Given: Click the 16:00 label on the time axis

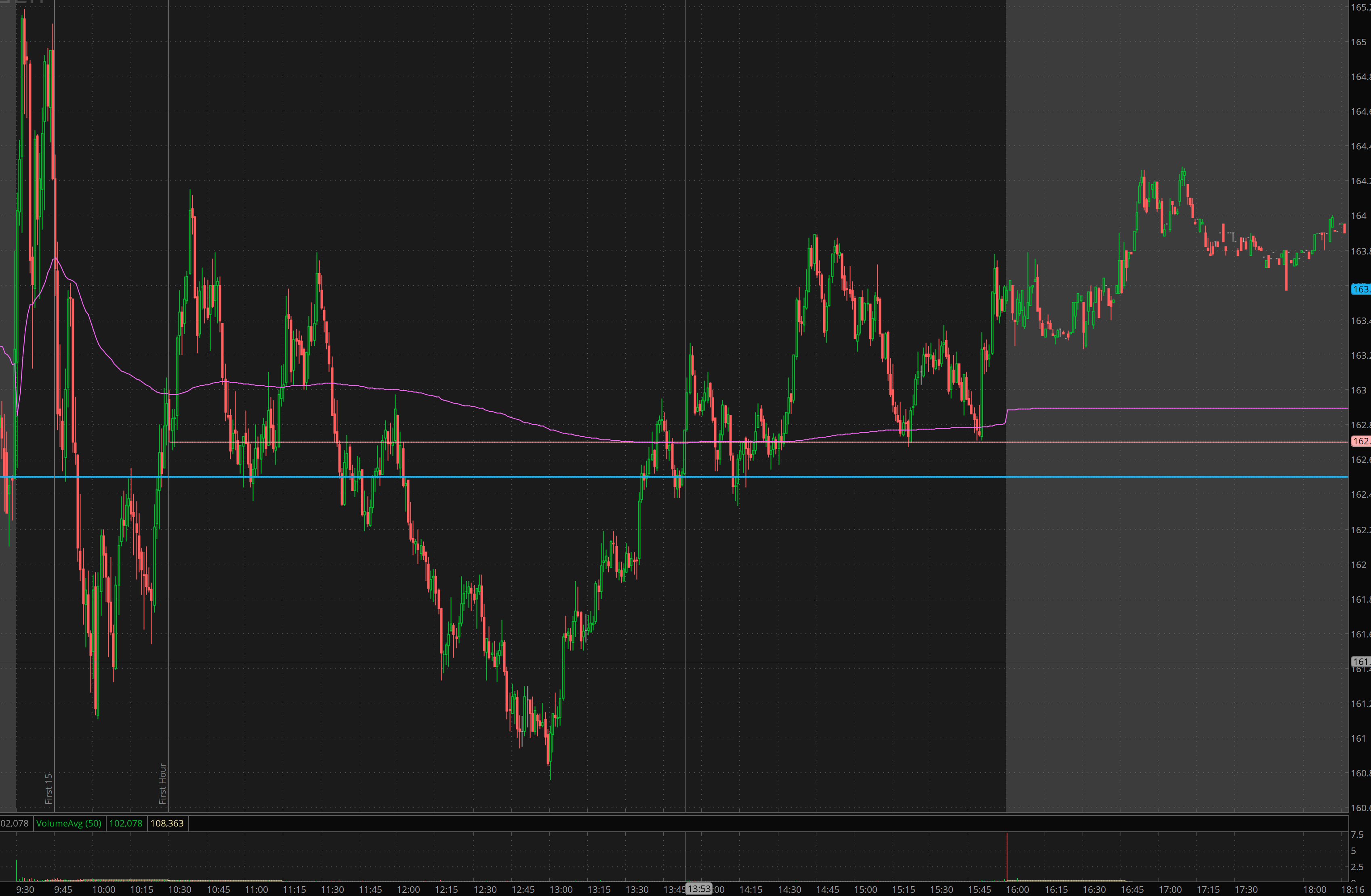Looking at the screenshot, I should pyautogui.click(x=1017, y=889).
